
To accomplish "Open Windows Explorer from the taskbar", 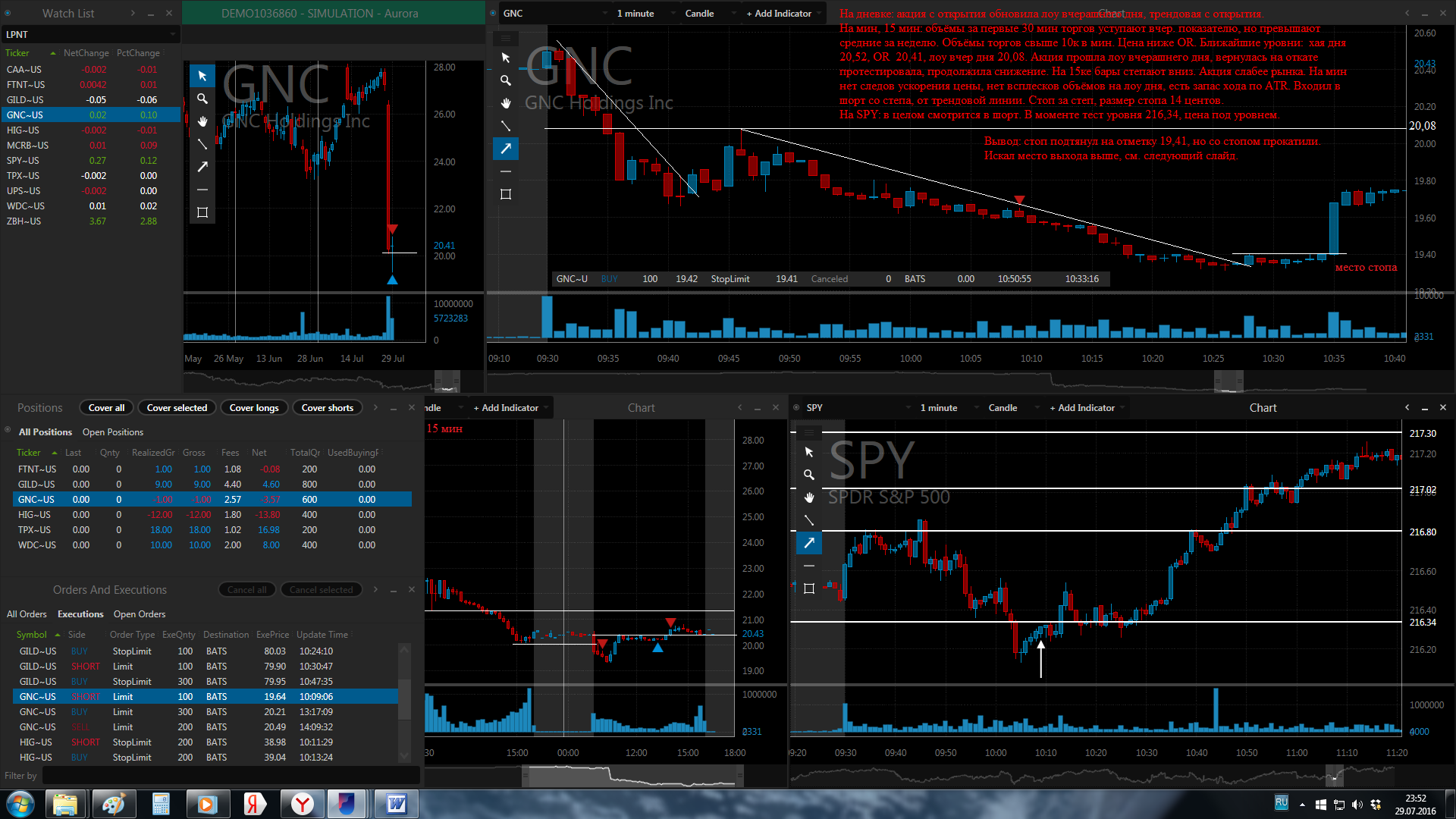I will point(65,804).
